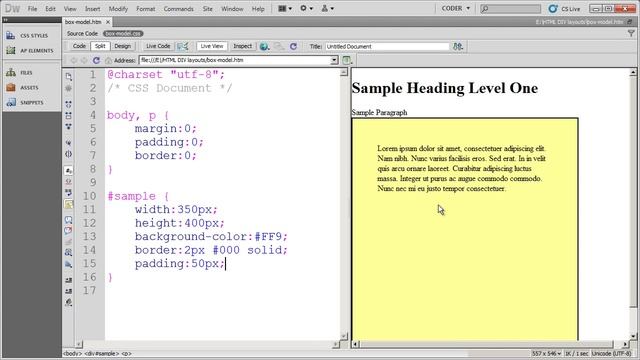Click the filter icon at right of Source Code bar

tap(631, 33)
